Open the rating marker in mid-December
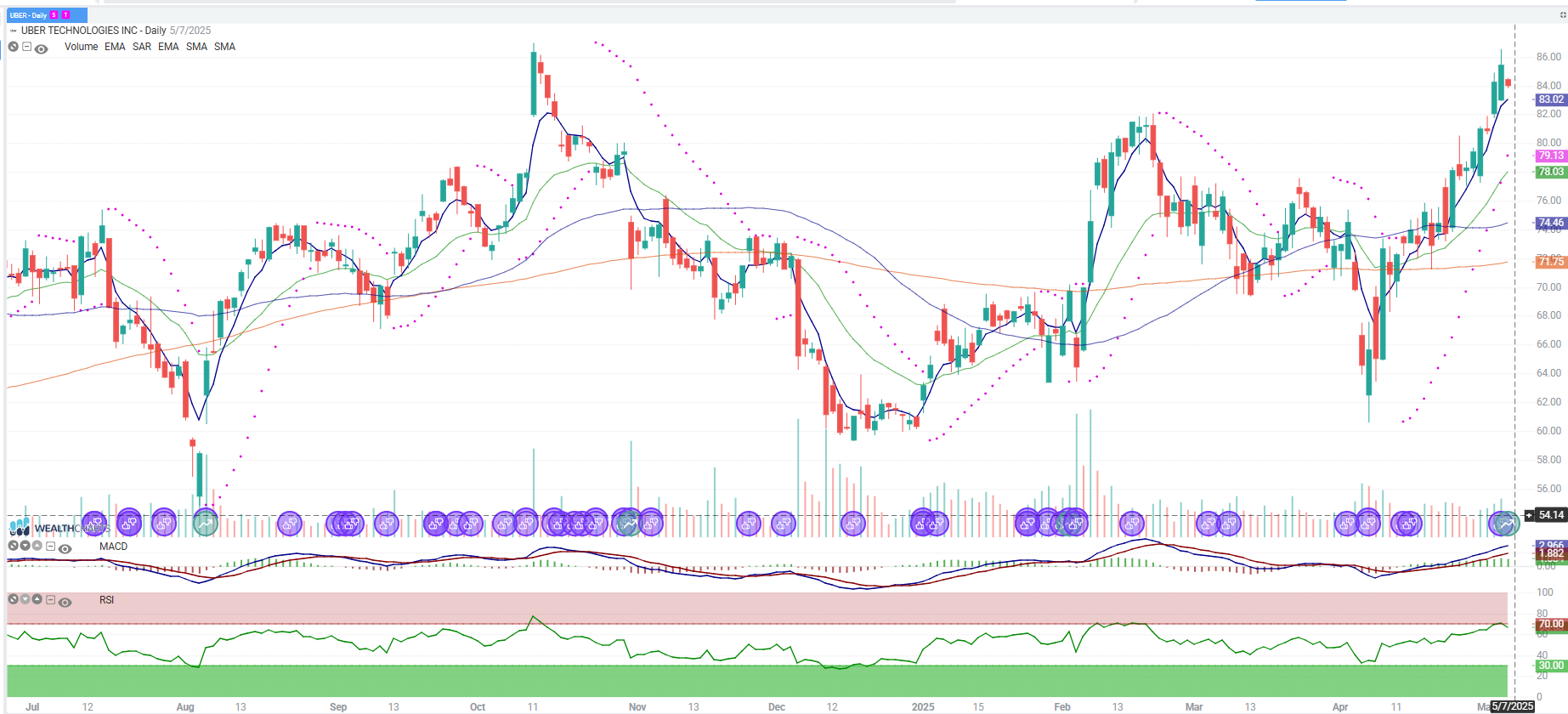This screenshot has height=714, width=1568. pyautogui.click(x=853, y=523)
